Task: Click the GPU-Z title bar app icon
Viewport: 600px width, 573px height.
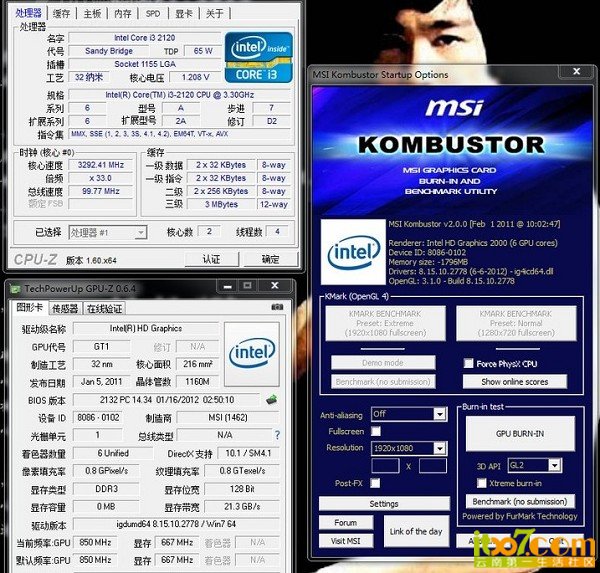Action: click(x=14, y=288)
